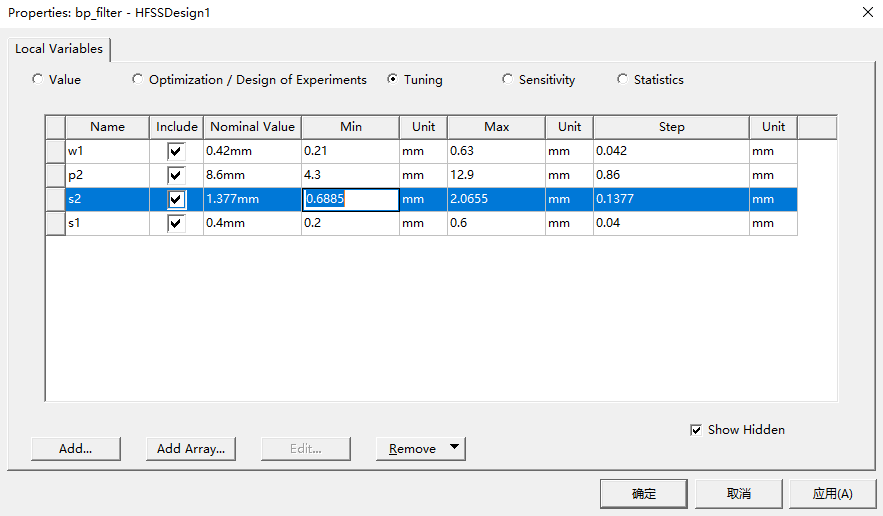Select the Value radio button
Image resolution: width=883 pixels, height=516 pixels.
pyautogui.click(x=38, y=79)
